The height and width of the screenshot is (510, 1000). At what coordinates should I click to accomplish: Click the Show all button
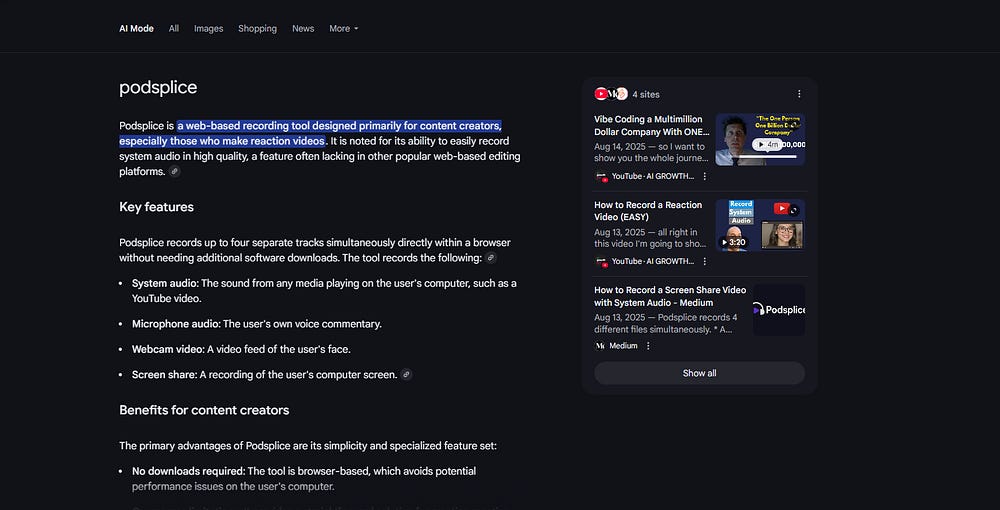(700, 373)
